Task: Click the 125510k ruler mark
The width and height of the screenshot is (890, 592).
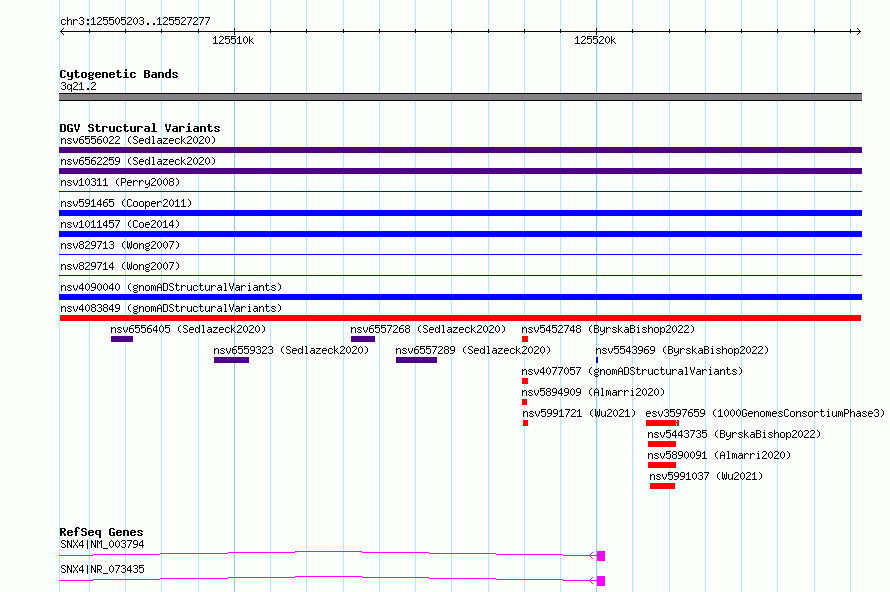Action: pos(233,40)
